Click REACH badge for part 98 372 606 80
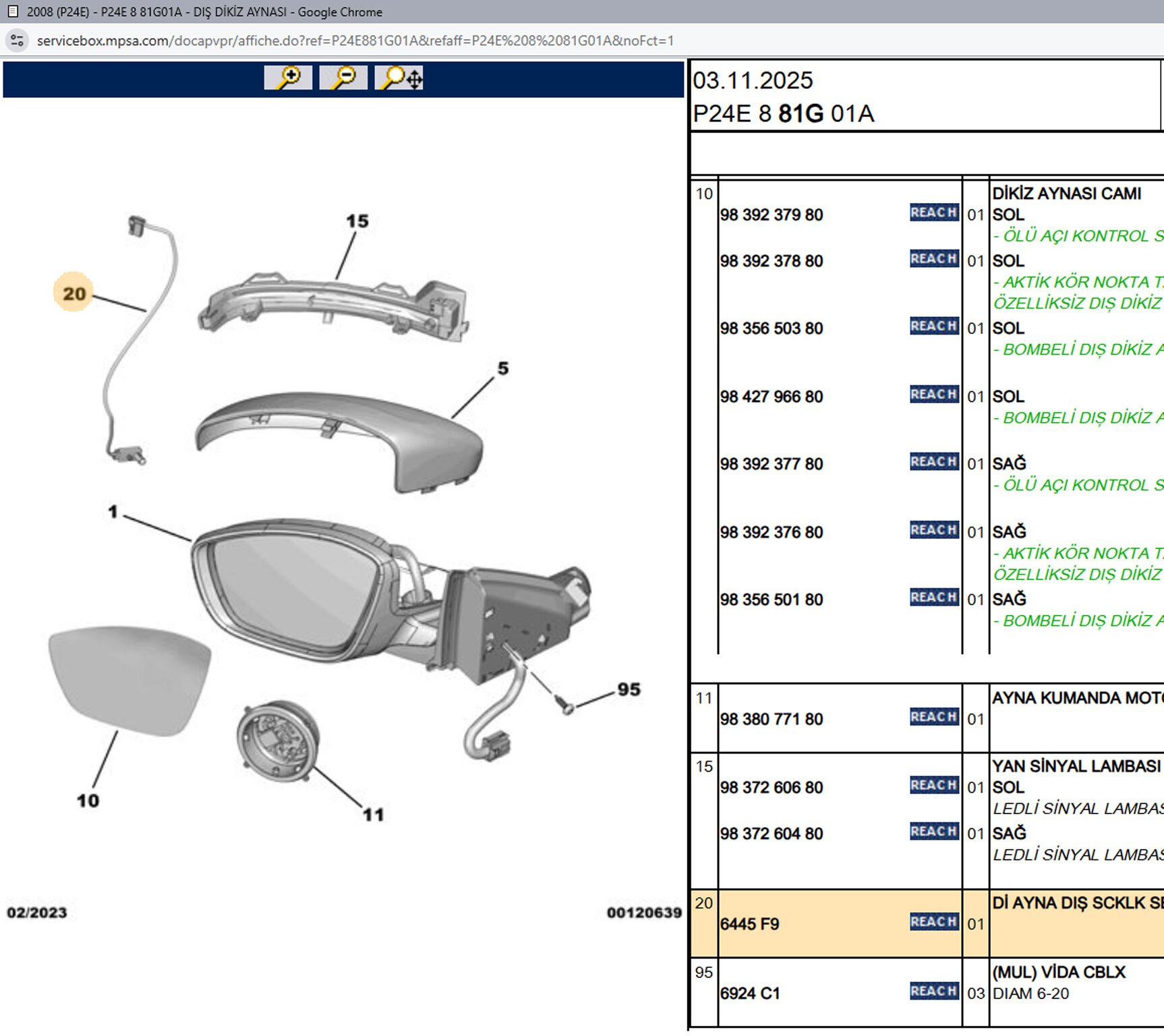Image resolution: width=1164 pixels, height=1036 pixels. click(933, 785)
